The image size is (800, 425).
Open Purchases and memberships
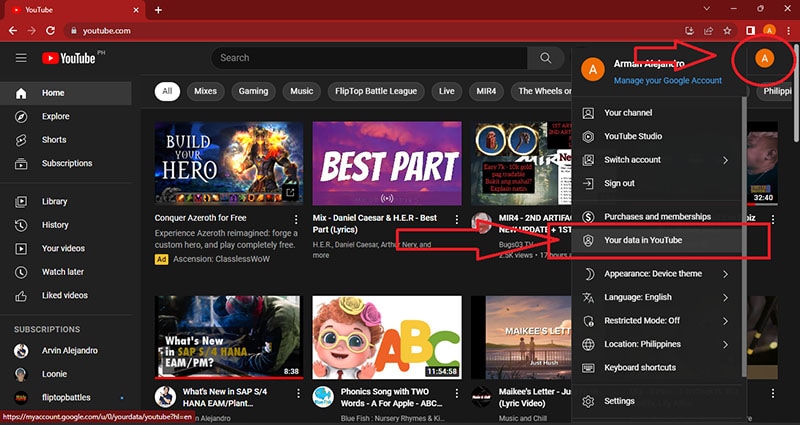point(657,217)
